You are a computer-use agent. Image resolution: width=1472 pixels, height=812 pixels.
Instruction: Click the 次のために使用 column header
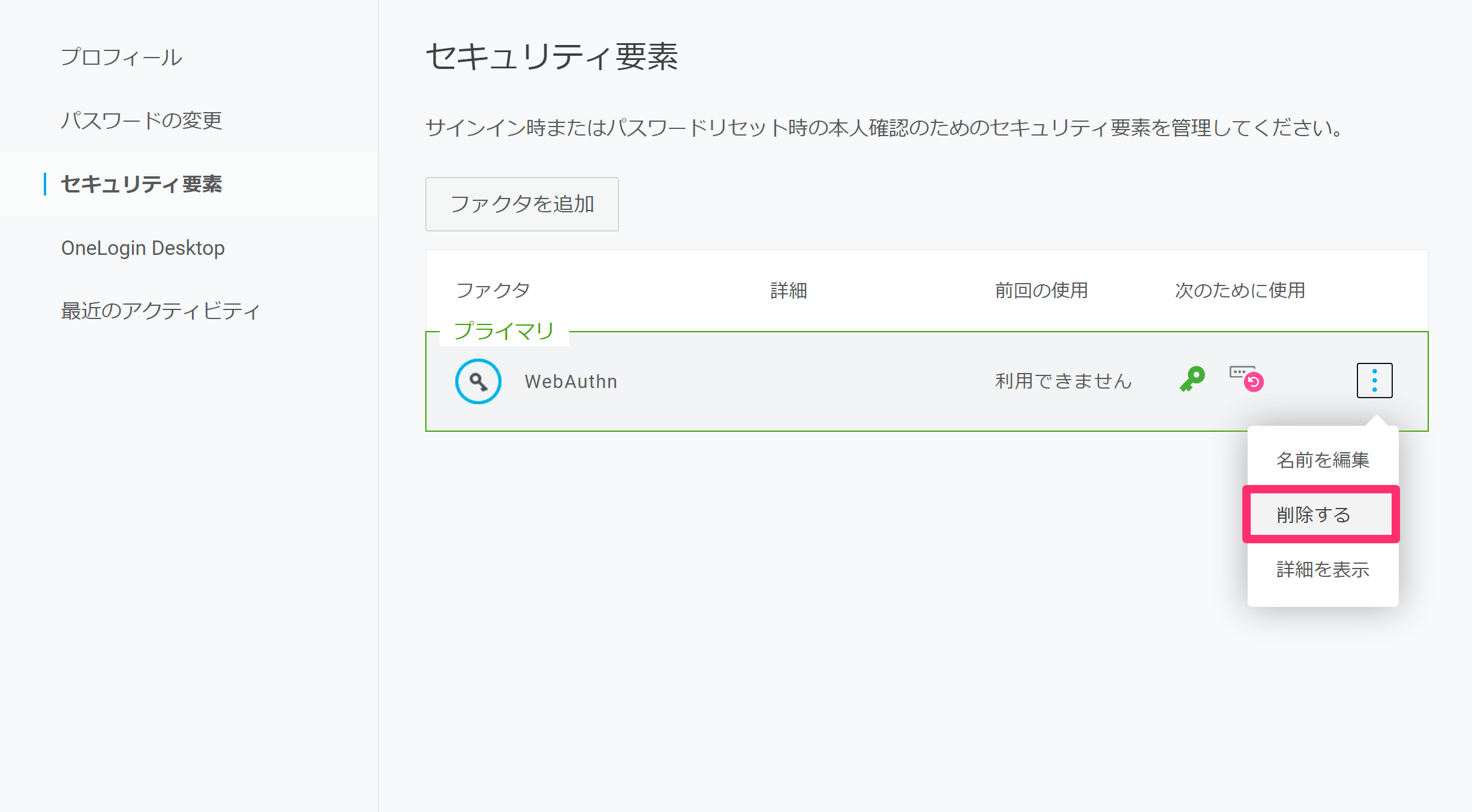(1240, 290)
